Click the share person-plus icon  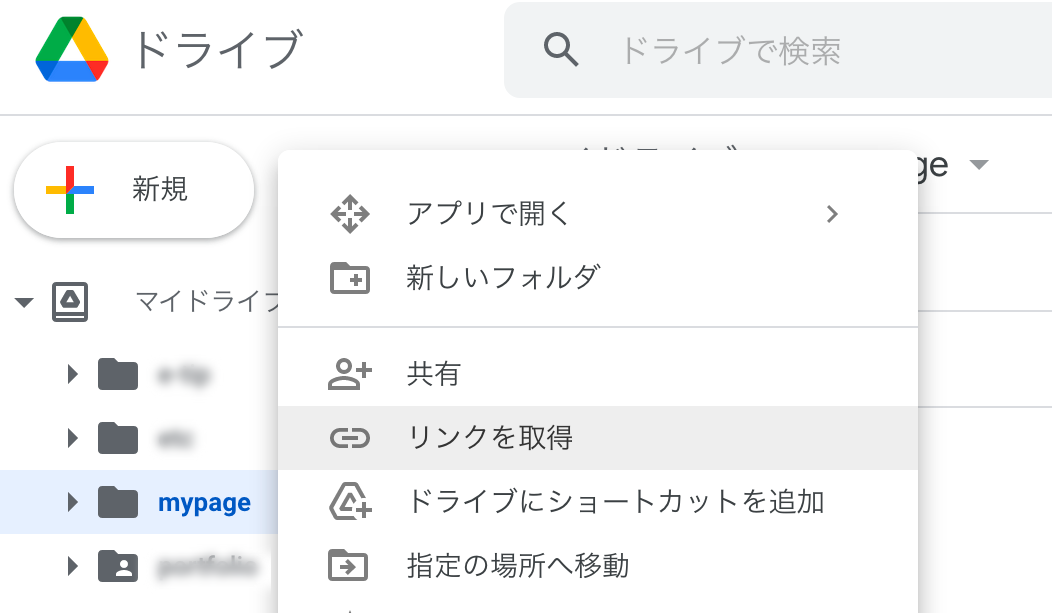349,374
